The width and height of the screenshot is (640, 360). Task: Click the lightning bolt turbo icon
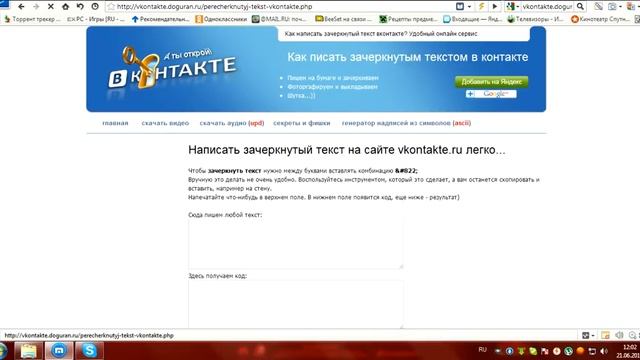coord(482,7)
